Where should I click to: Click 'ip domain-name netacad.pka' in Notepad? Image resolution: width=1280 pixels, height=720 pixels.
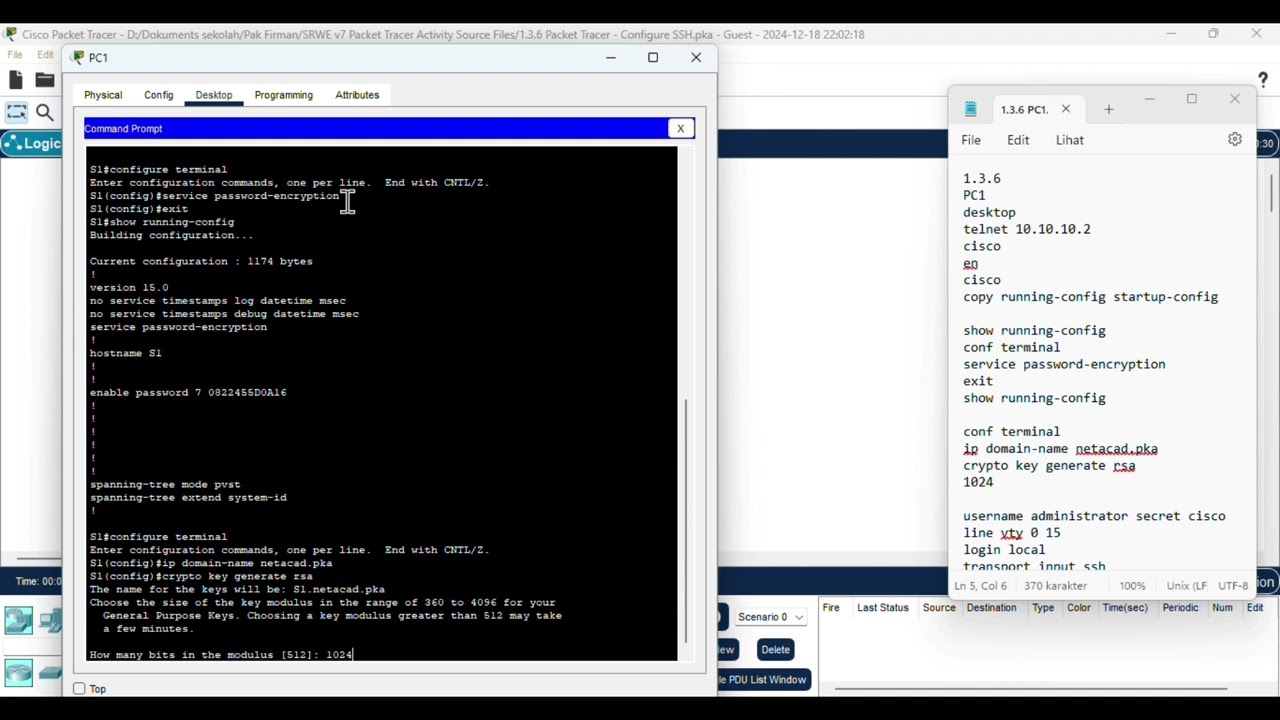(1060, 449)
